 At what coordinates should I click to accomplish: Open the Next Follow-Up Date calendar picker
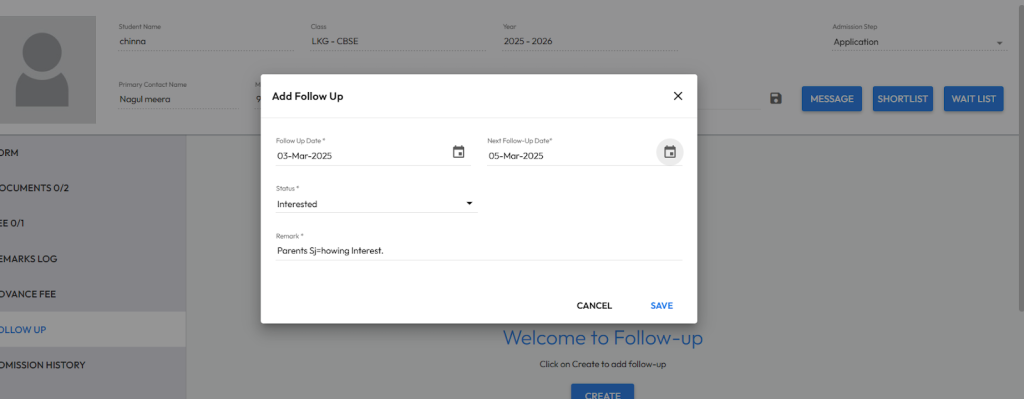[x=669, y=152]
